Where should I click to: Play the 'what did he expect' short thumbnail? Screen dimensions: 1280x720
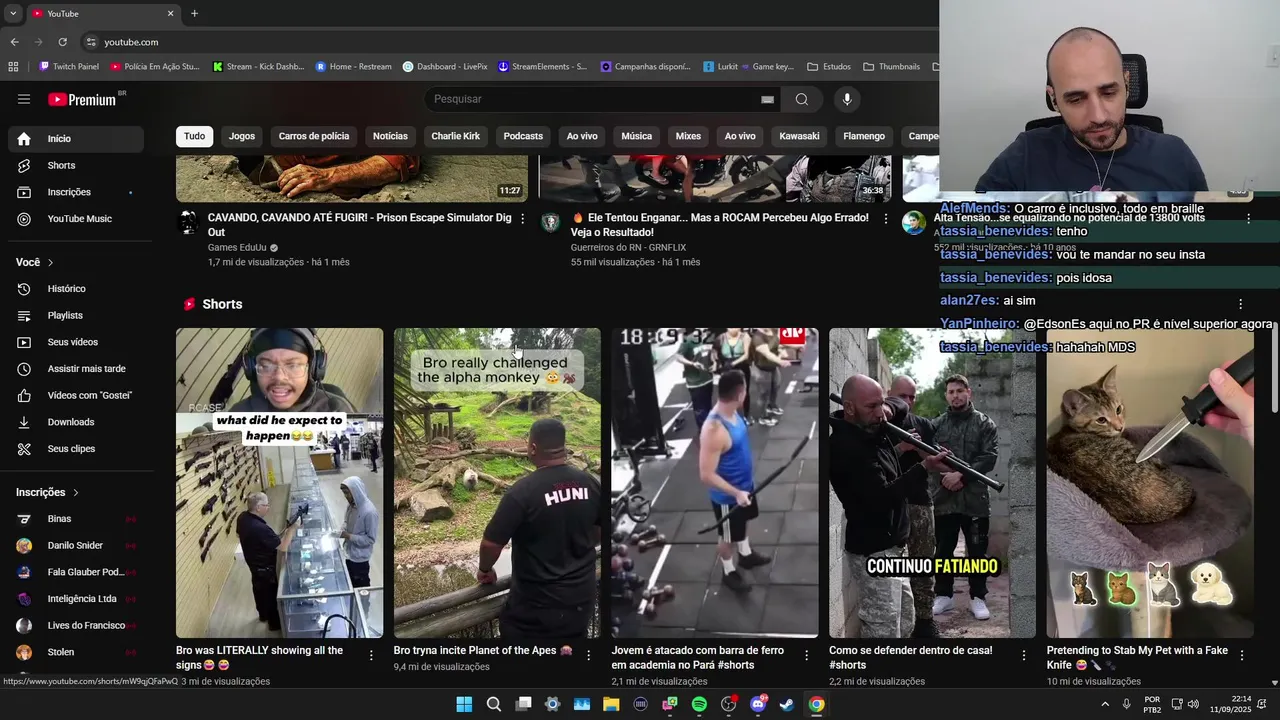pyautogui.click(x=279, y=483)
